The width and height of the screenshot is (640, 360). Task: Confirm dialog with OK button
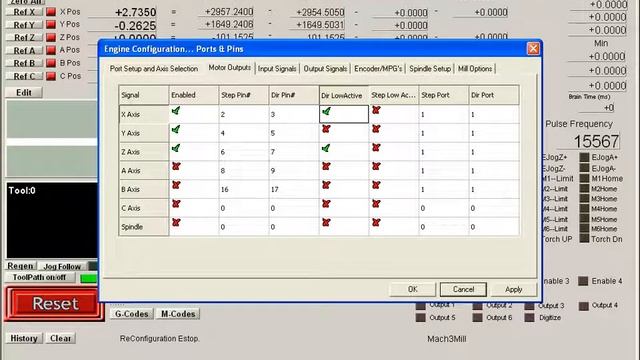pyautogui.click(x=413, y=289)
